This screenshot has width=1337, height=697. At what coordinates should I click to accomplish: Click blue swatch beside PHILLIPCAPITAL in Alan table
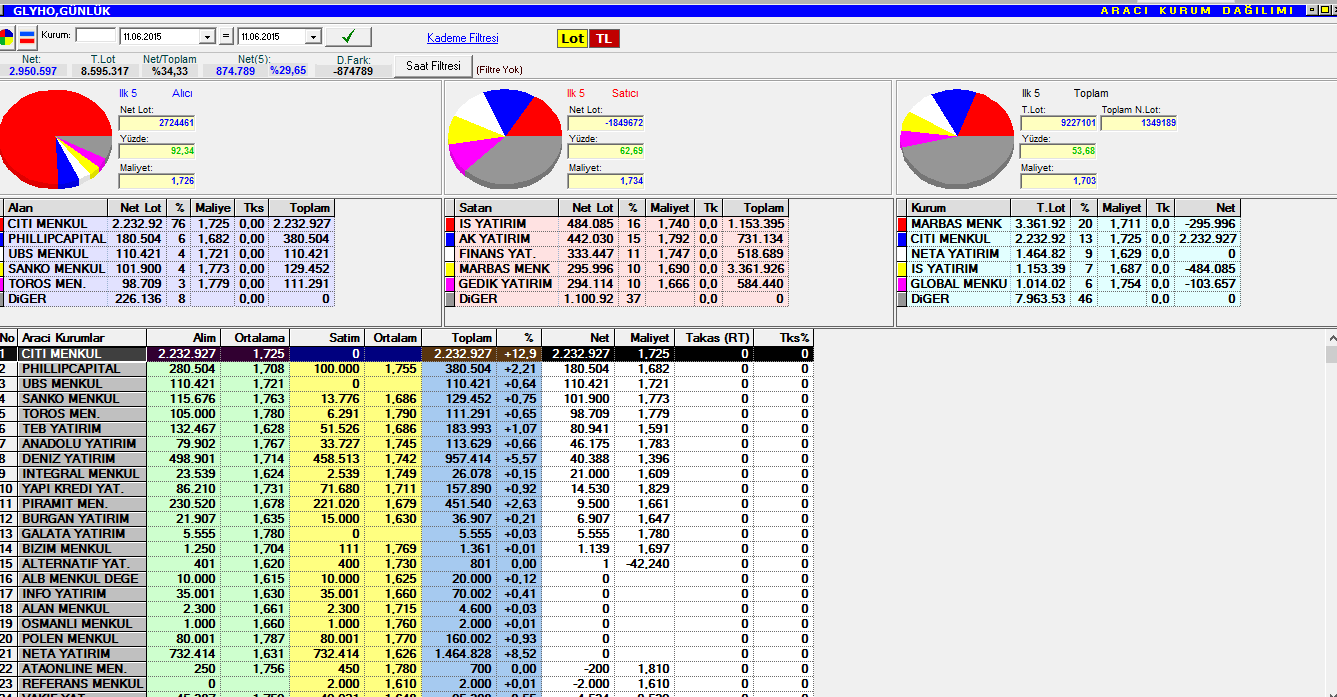click(x=3, y=239)
